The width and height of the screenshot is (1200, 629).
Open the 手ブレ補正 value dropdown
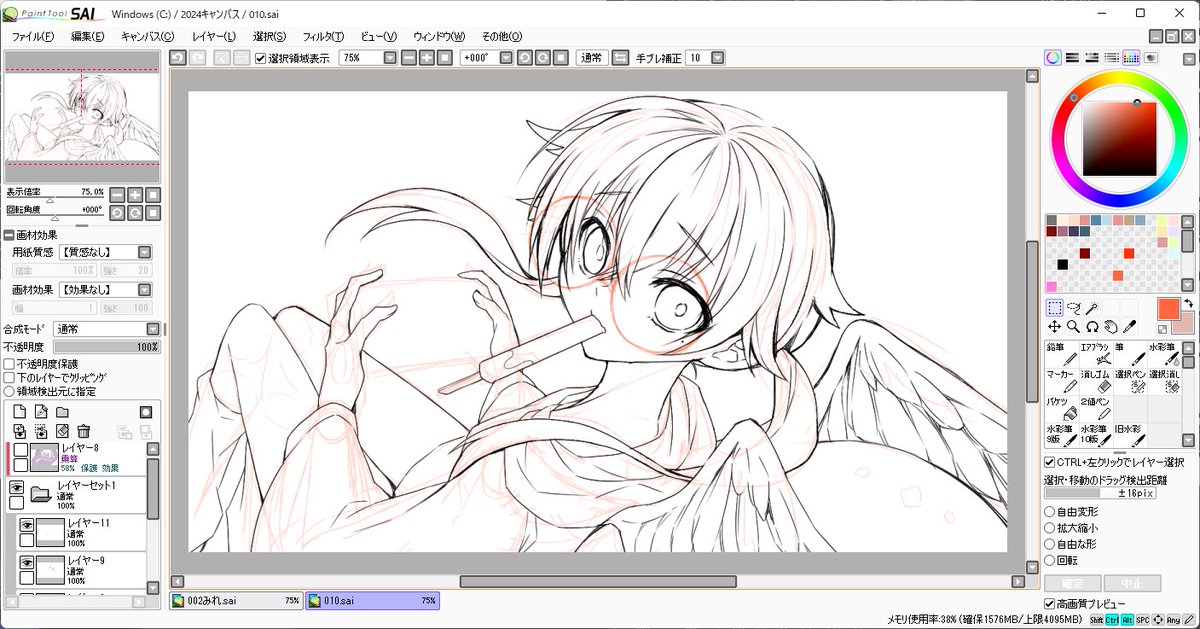pos(718,58)
